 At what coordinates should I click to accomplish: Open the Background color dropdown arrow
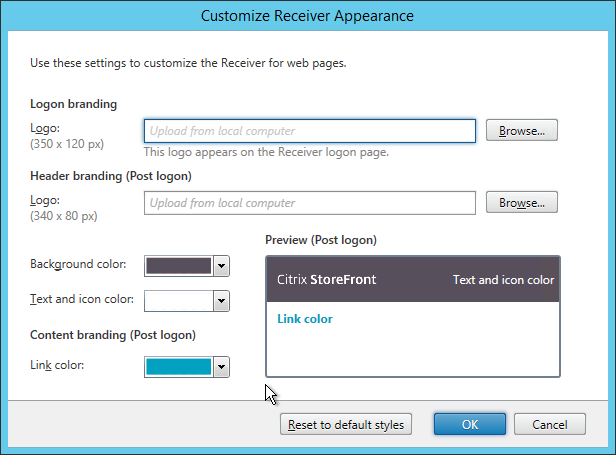click(222, 266)
